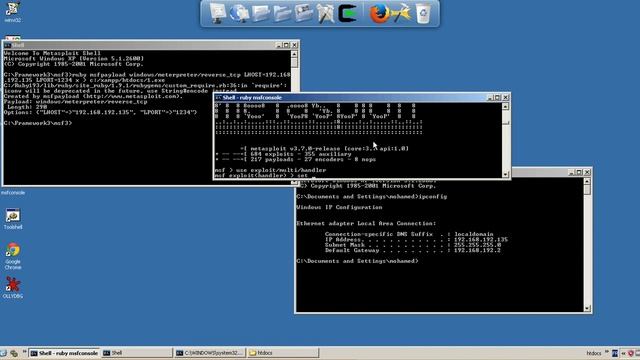Open the network globe icon in dock

(239, 13)
